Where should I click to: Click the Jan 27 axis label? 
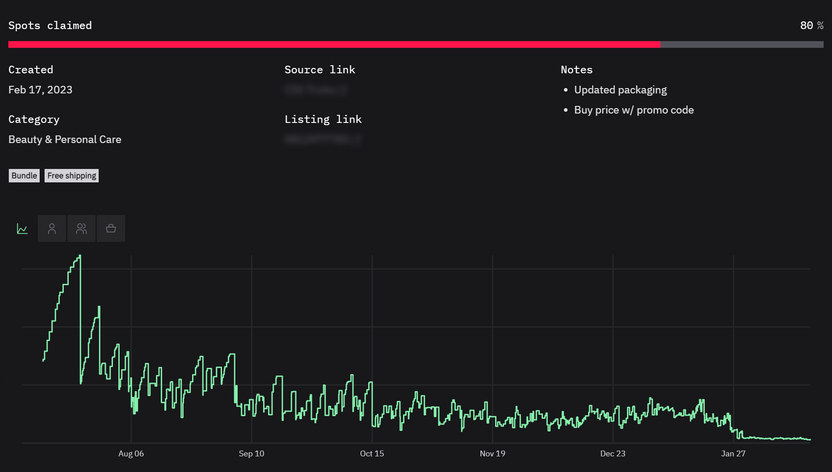click(733, 453)
